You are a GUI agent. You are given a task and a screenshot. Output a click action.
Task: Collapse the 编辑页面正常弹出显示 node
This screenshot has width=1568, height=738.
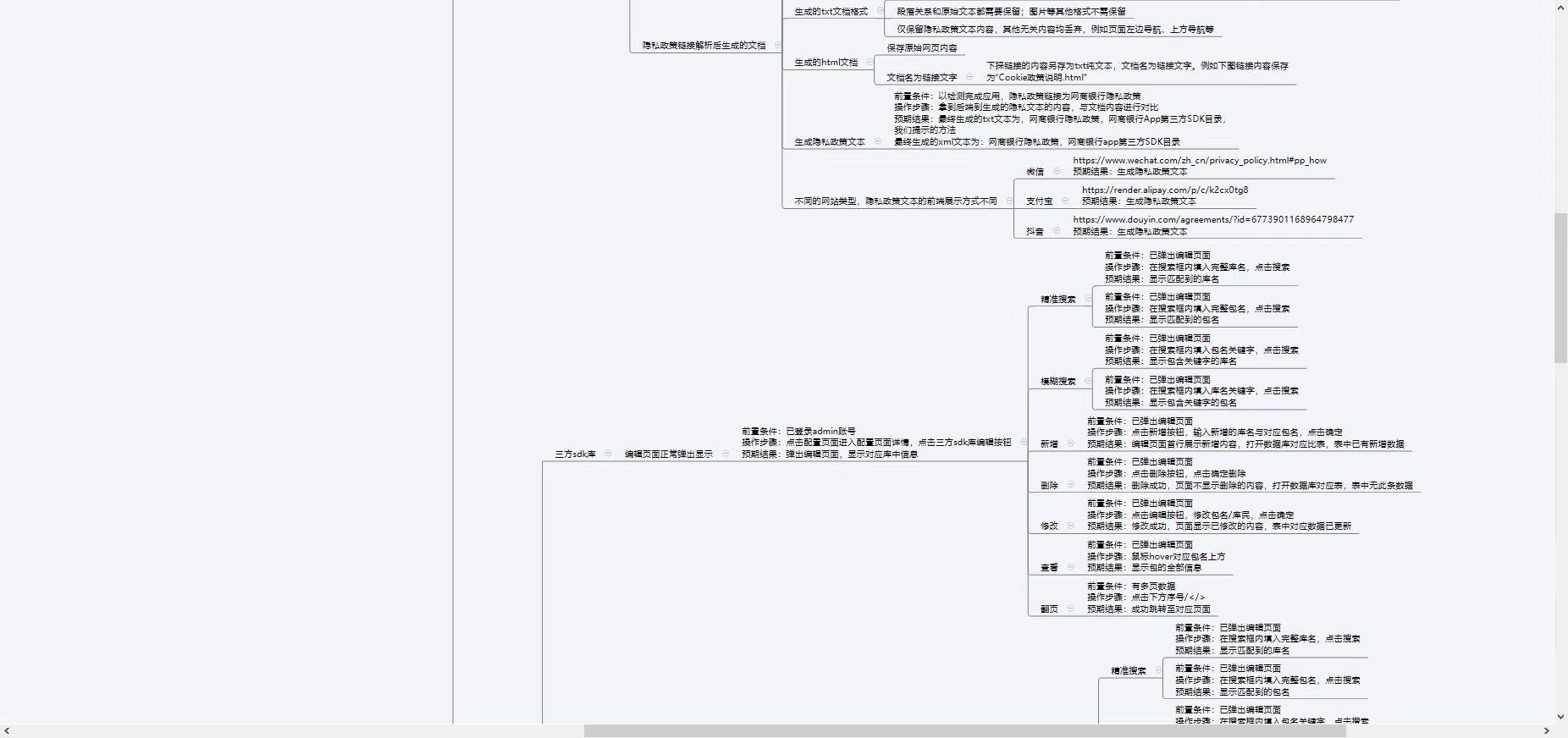(725, 454)
